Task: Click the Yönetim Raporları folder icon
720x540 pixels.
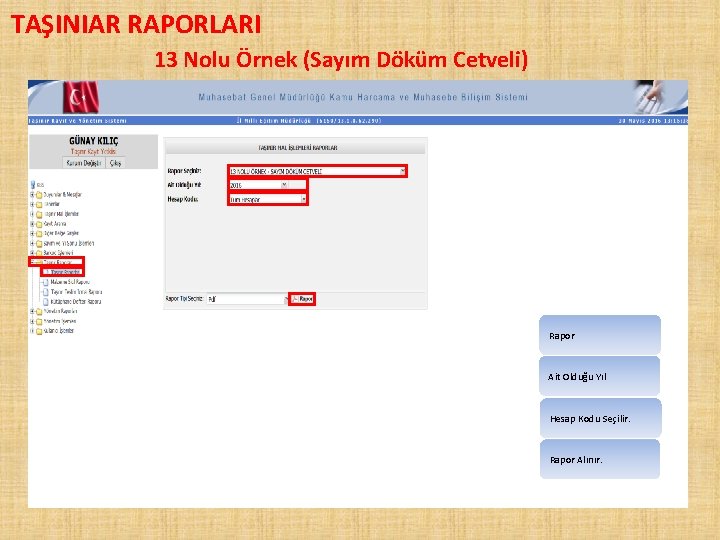Action: point(39,311)
